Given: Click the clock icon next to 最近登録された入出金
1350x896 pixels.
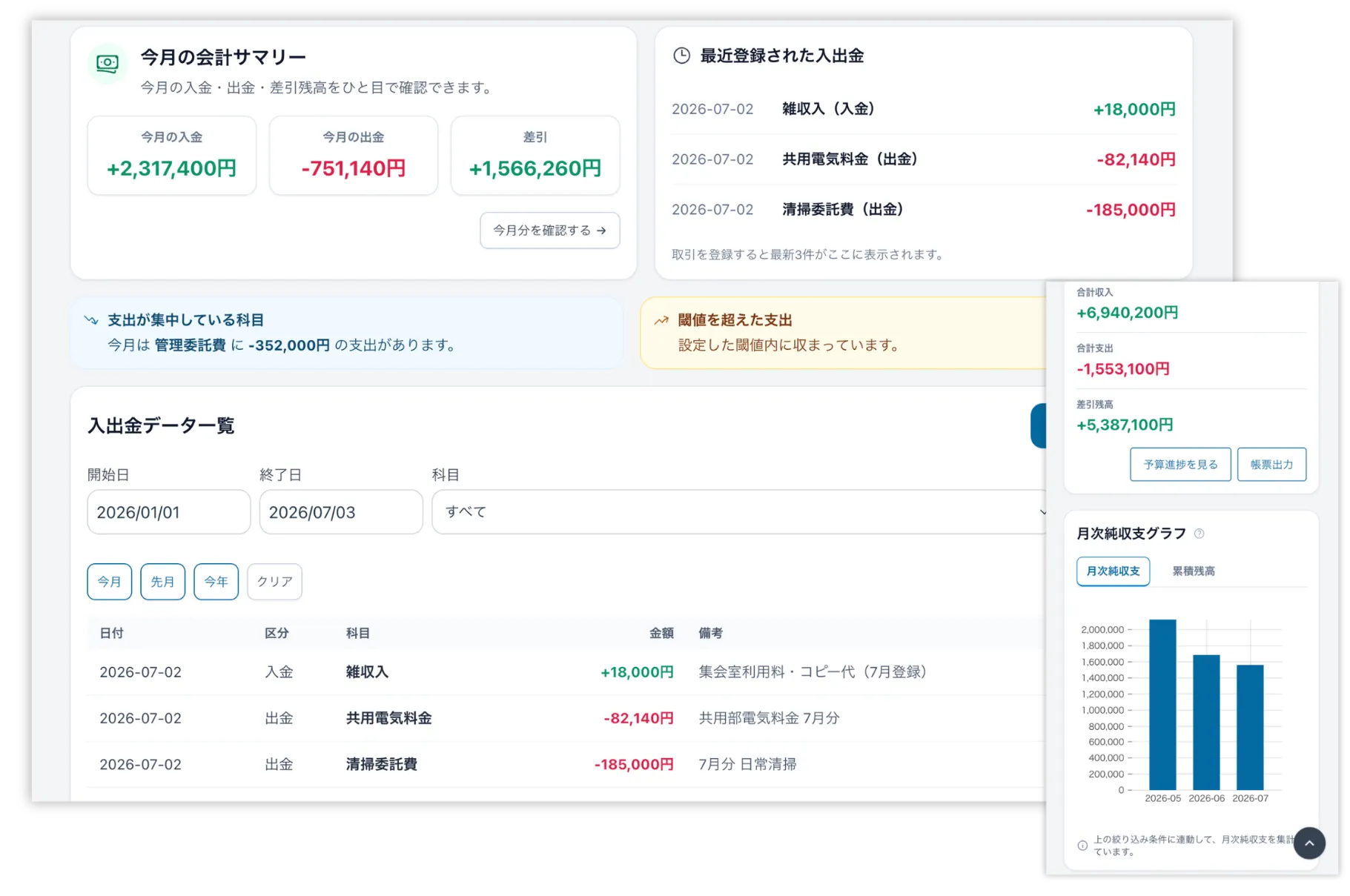Looking at the screenshot, I should point(681,56).
